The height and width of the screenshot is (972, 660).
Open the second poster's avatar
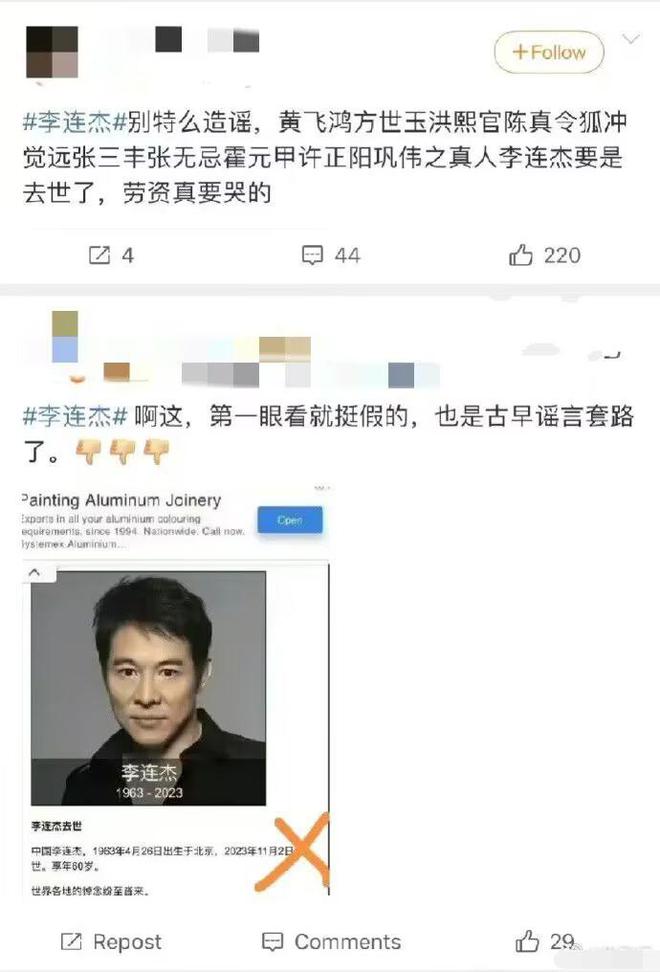click(64, 337)
